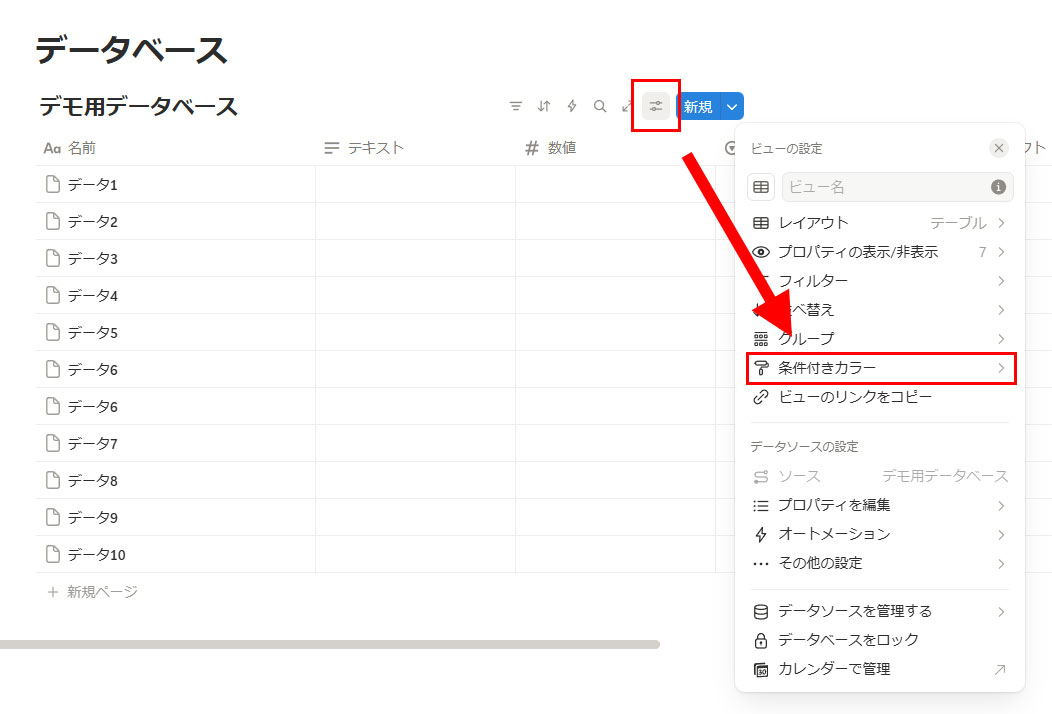
Task: Click the view layout icon beside view name
Action: pyautogui.click(x=761, y=187)
